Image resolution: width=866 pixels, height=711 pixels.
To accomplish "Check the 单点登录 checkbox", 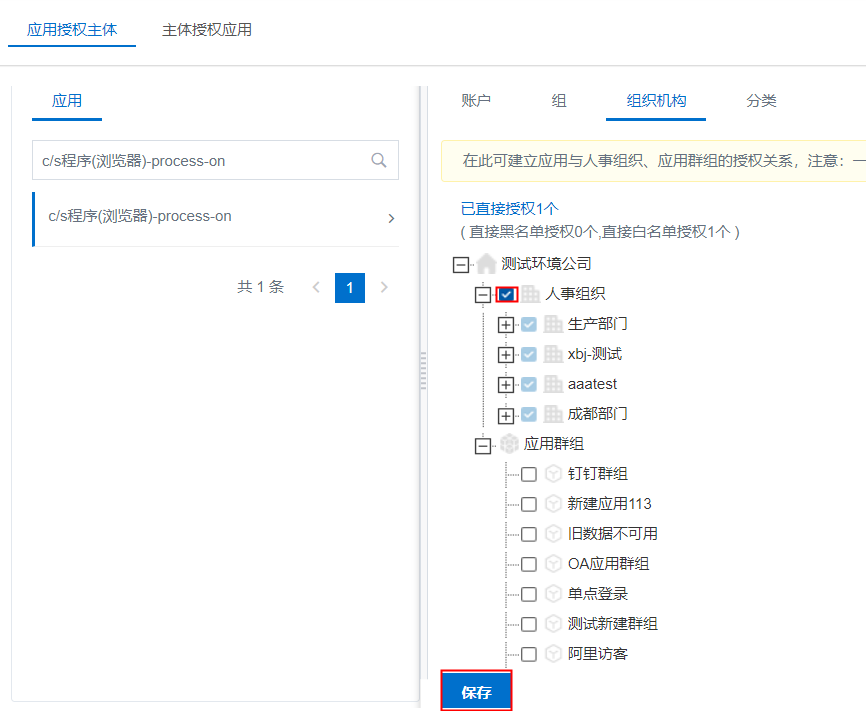I will [529, 594].
